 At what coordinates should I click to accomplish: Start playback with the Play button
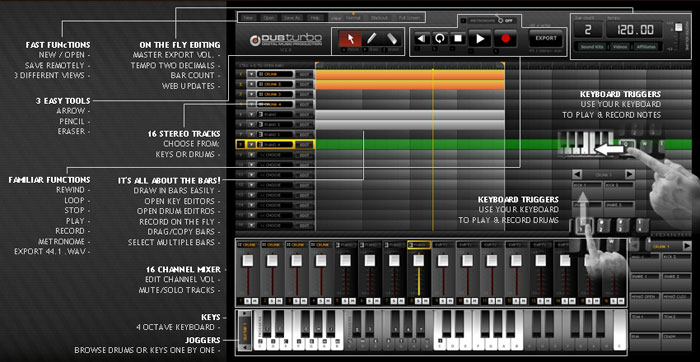tap(480, 39)
